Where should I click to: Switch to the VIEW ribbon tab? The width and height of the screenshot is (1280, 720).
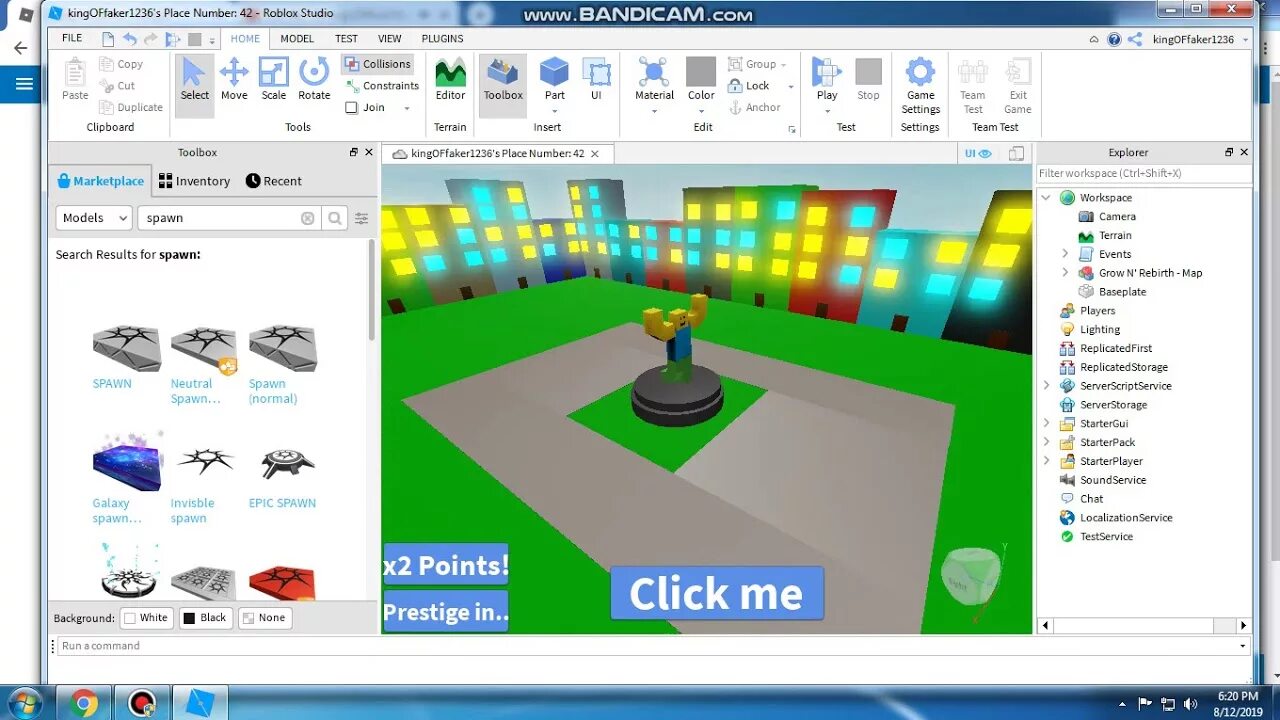pos(390,38)
